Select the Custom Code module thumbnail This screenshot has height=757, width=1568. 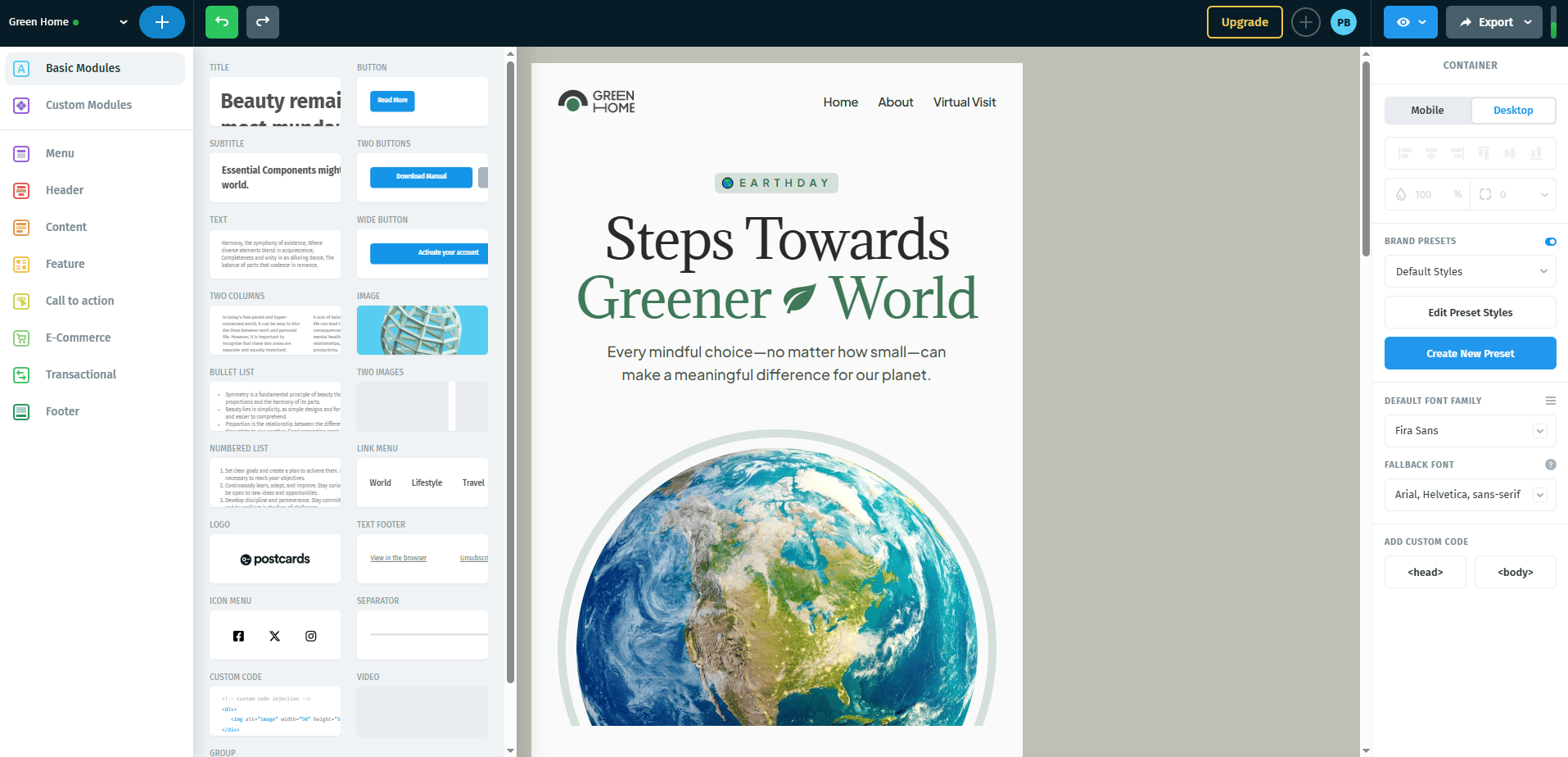(x=275, y=711)
